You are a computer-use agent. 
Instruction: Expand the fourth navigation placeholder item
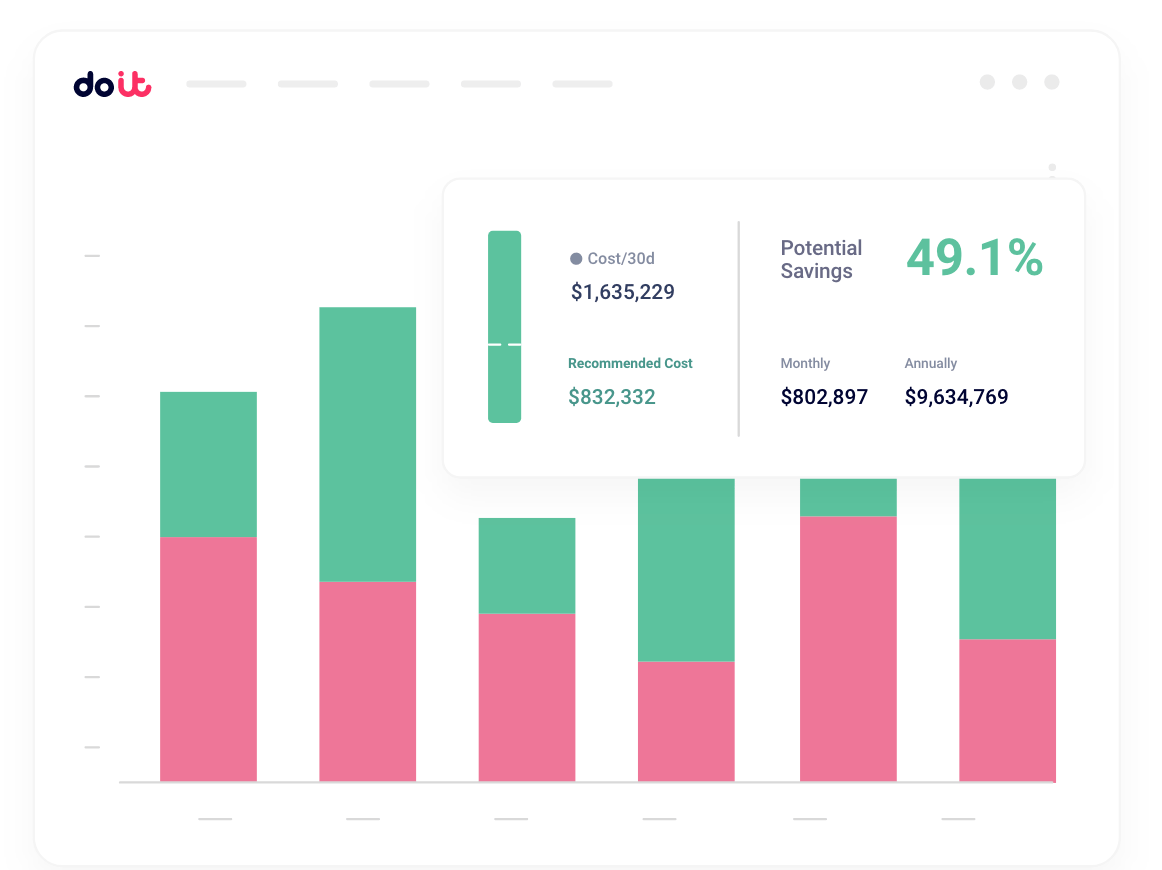pyautogui.click(x=490, y=84)
